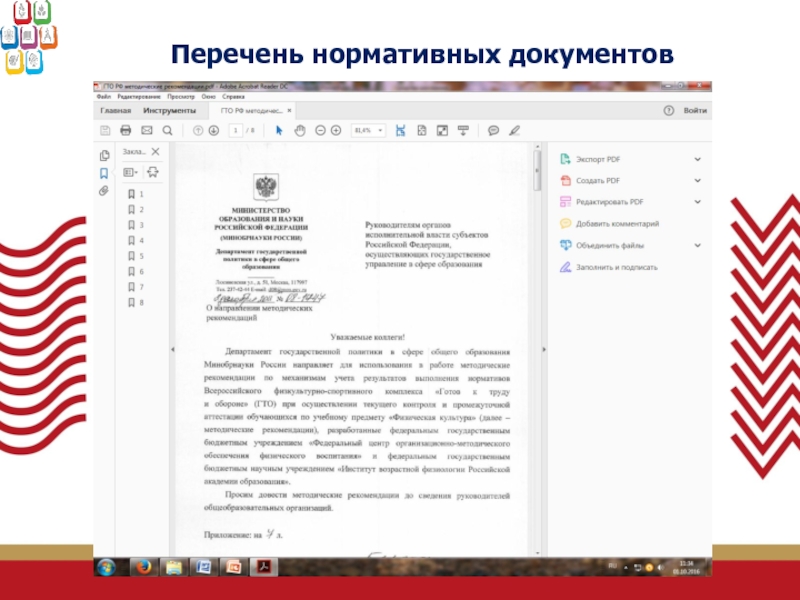Switch to the Инструменты tab
This screenshot has width=800, height=600.
coord(169,110)
